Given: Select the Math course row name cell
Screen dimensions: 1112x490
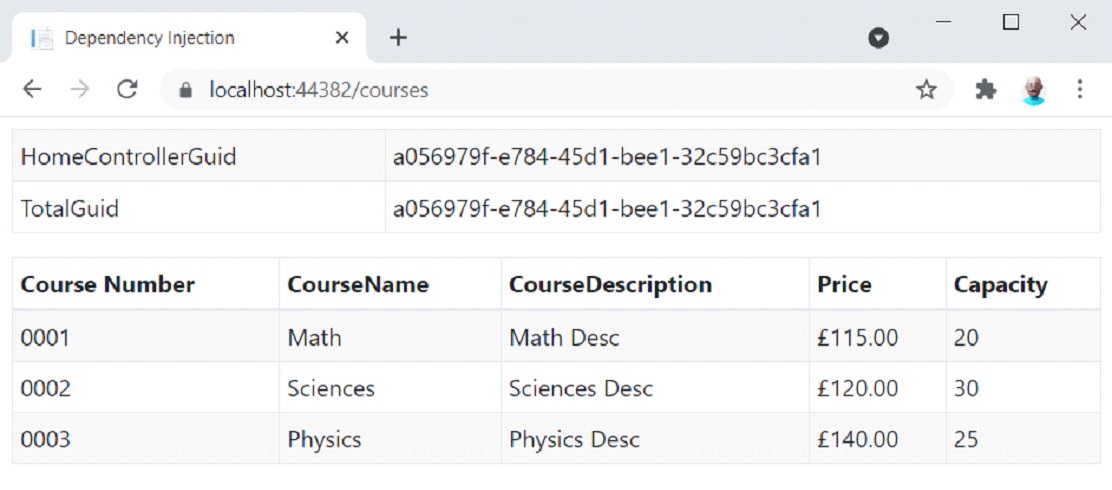Looking at the screenshot, I should [390, 337].
